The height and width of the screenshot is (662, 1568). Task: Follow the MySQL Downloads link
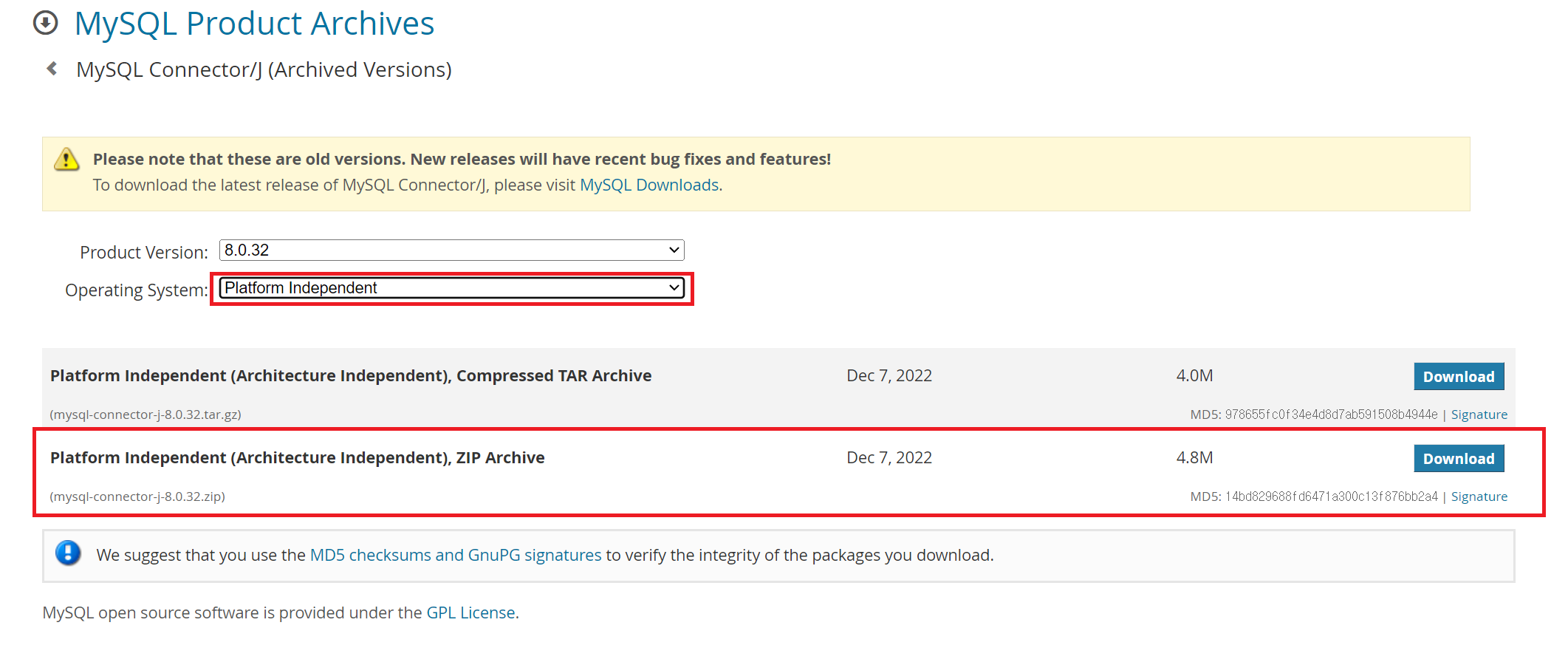[x=649, y=185]
